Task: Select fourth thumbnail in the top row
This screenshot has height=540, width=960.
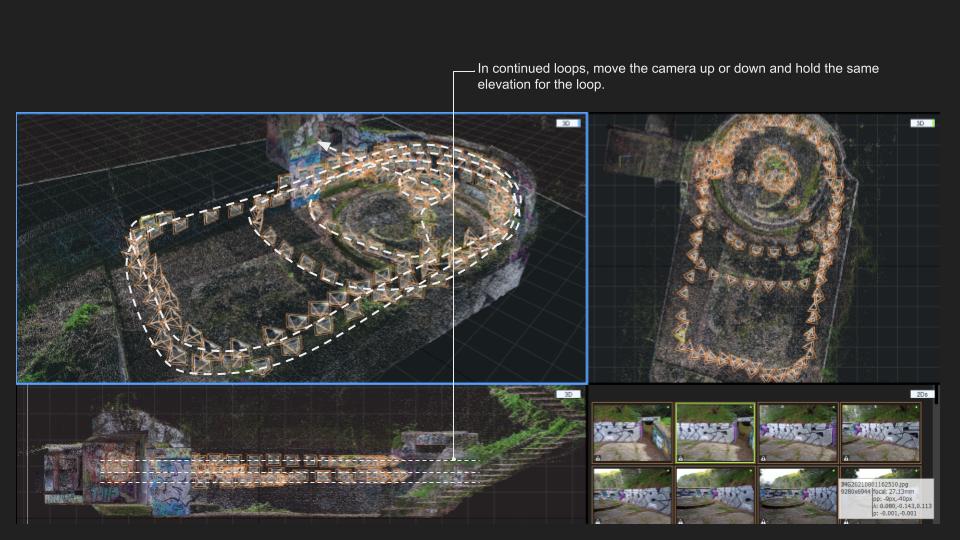Action: point(879,433)
